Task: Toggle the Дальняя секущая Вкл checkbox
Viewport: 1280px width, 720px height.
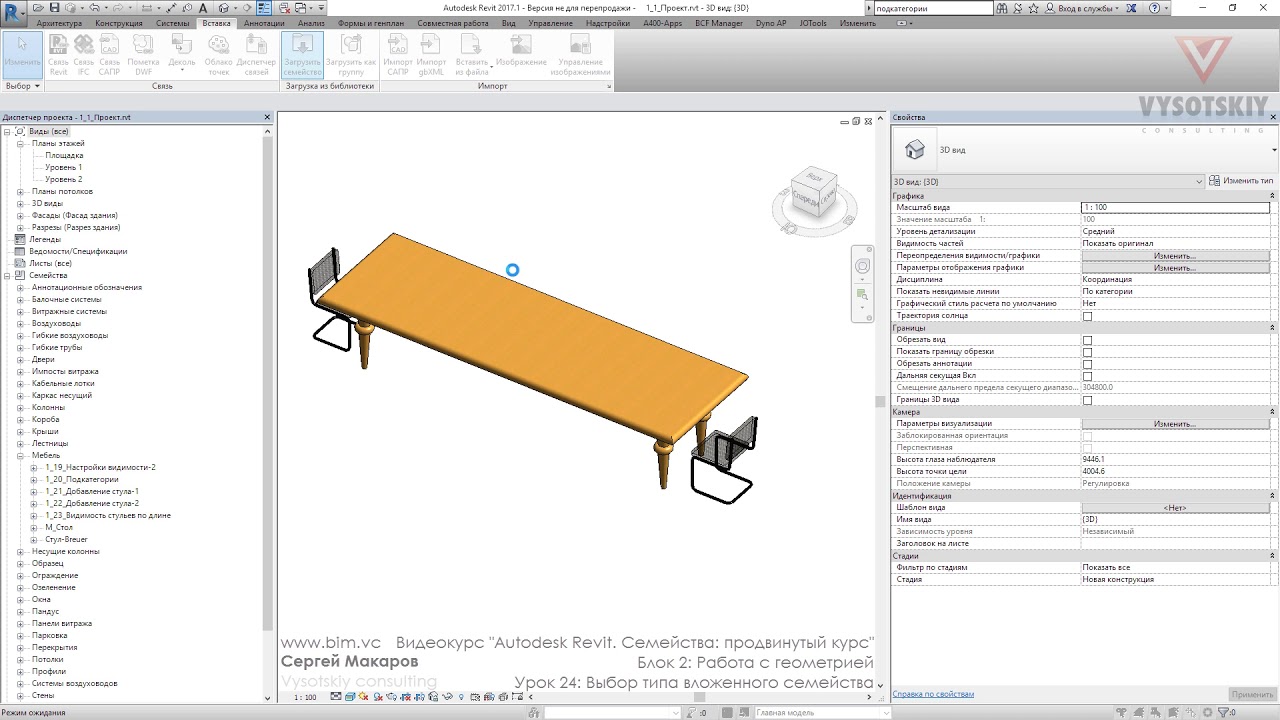Action: [1087, 376]
